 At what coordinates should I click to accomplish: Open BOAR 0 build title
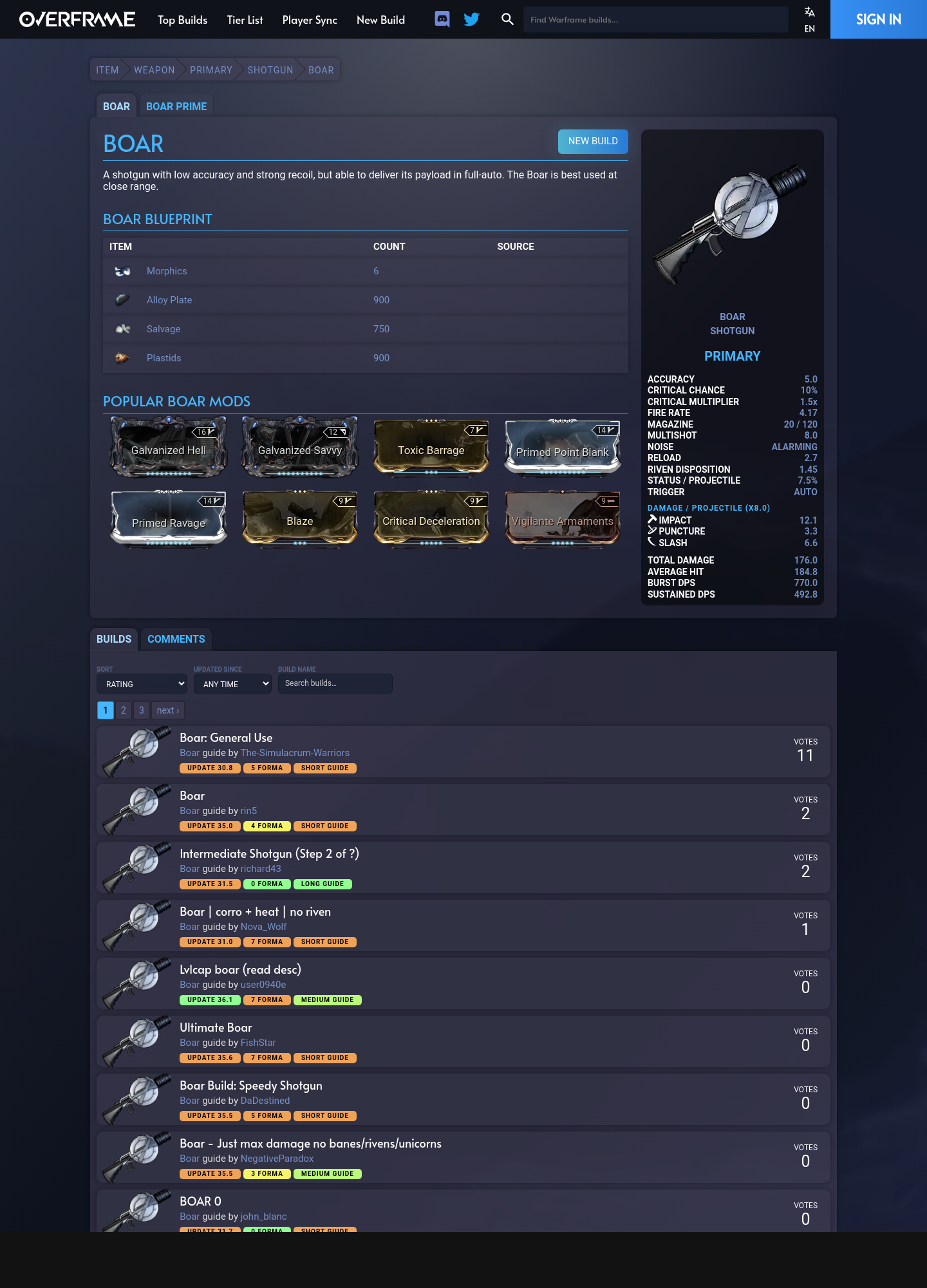[x=200, y=1202]
